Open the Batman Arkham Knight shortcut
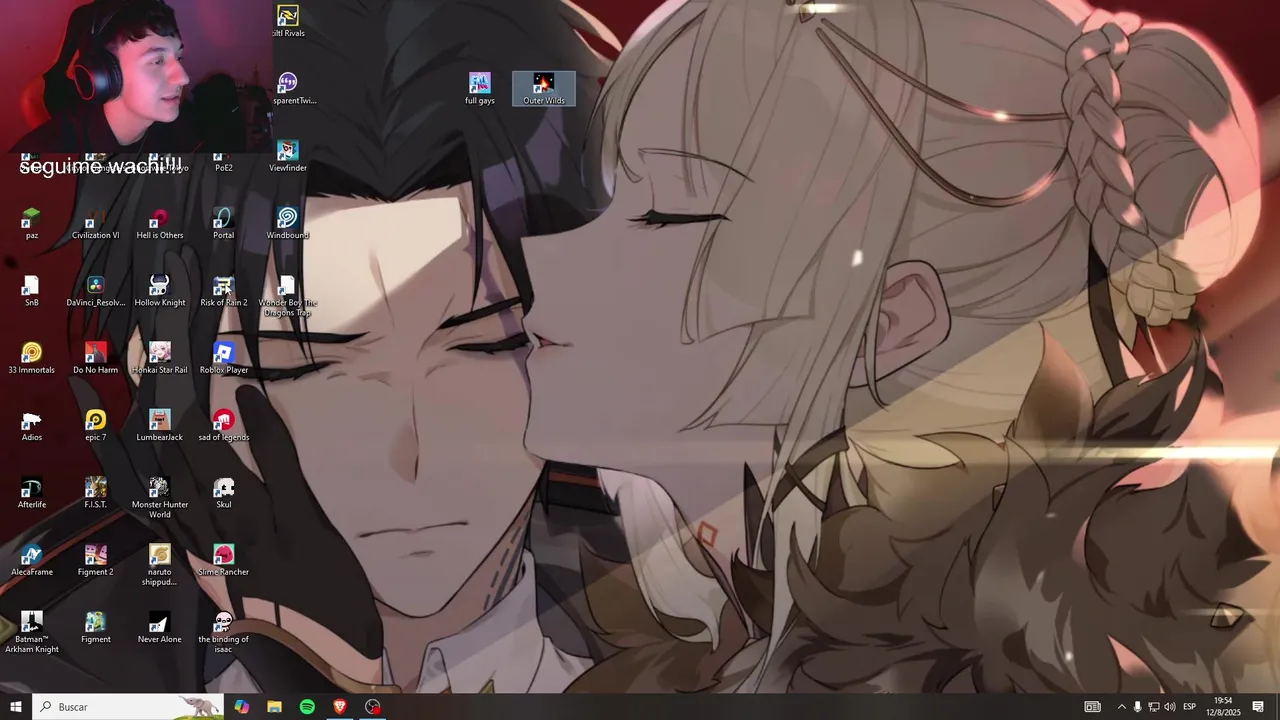 point(32,633)
